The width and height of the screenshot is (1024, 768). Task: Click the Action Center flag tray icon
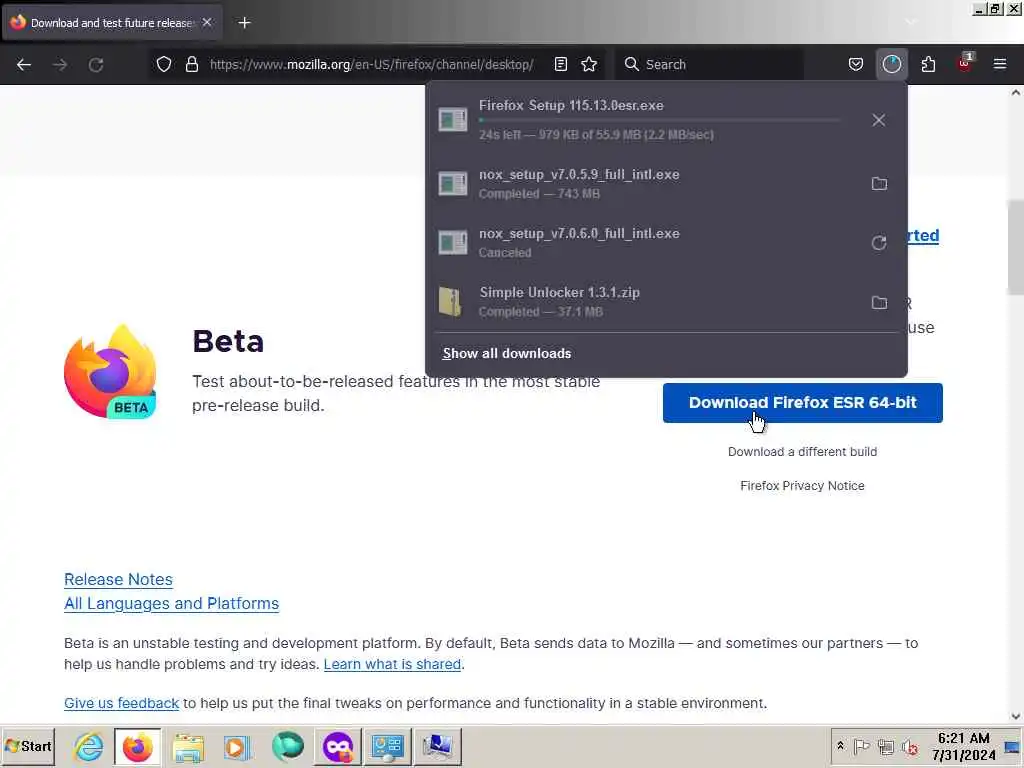click(x=861, y=746)
